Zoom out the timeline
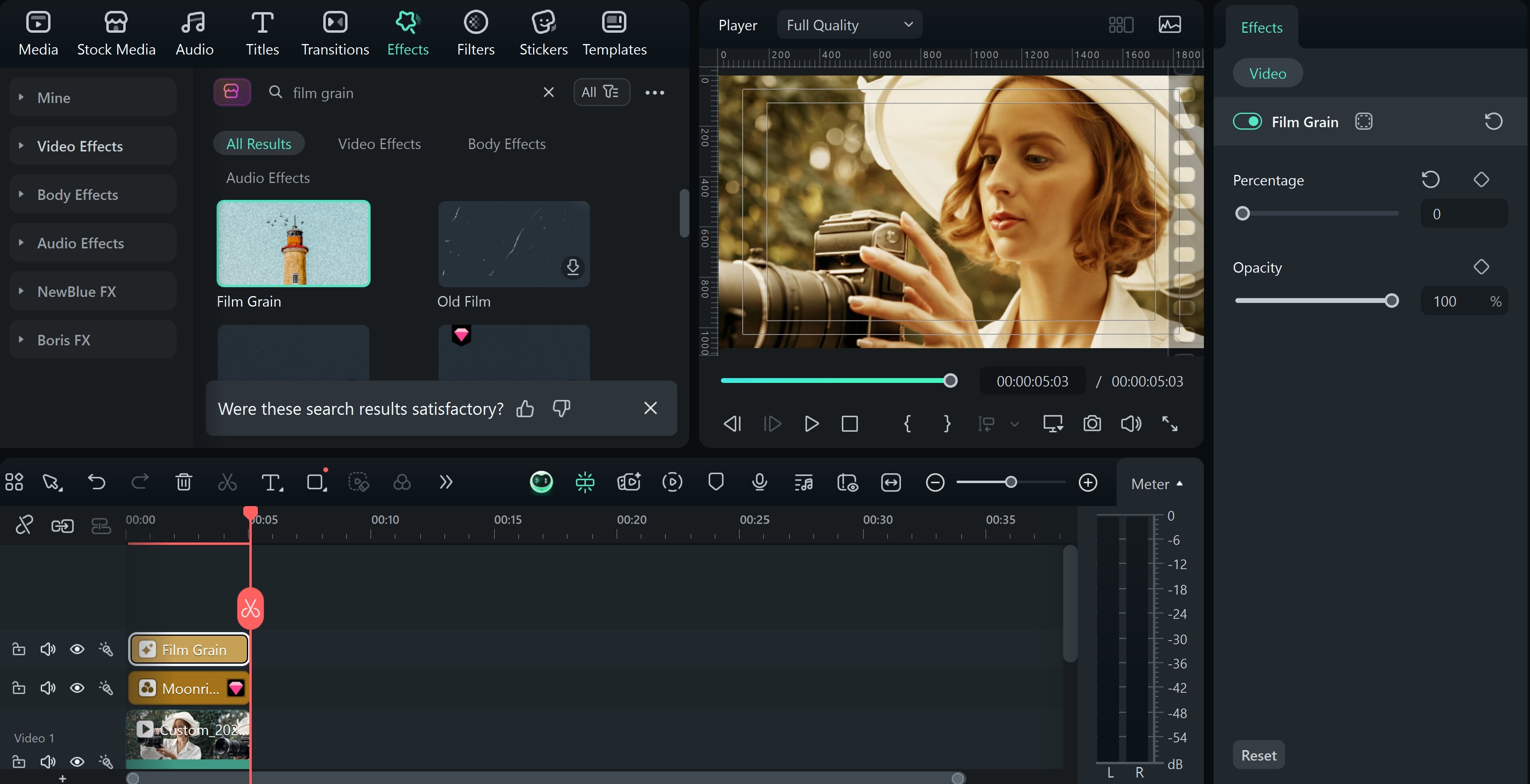 (935, 483)
